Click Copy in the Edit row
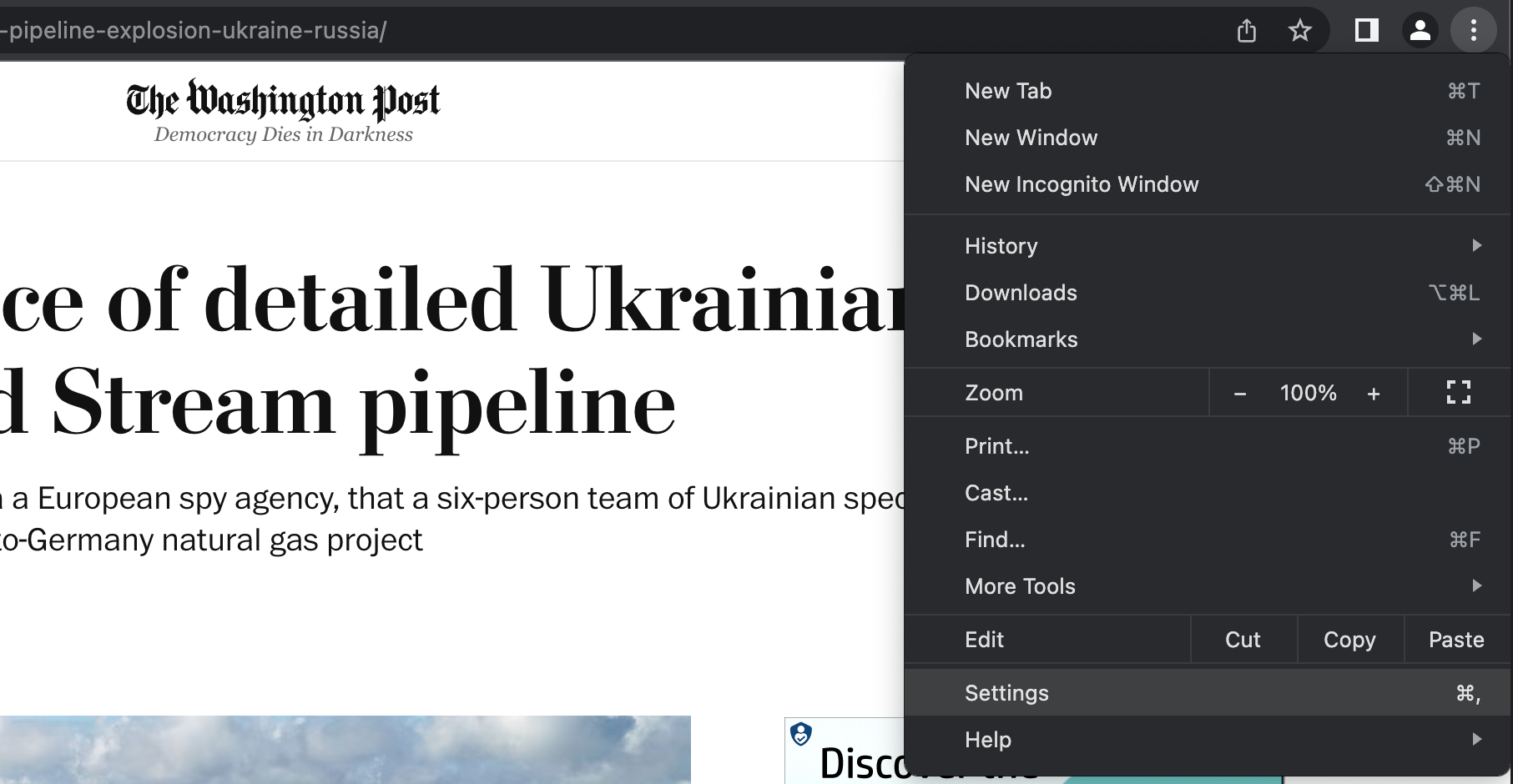This screenshot has width=1513, height=784. click(x=1349, y=639)
